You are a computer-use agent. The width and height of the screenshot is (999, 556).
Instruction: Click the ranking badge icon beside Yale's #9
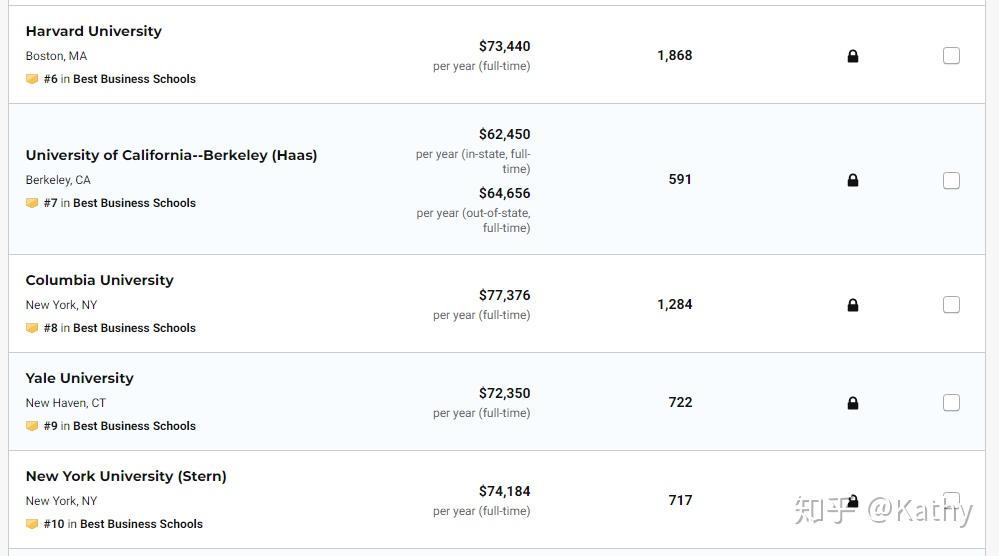(32, 426)
